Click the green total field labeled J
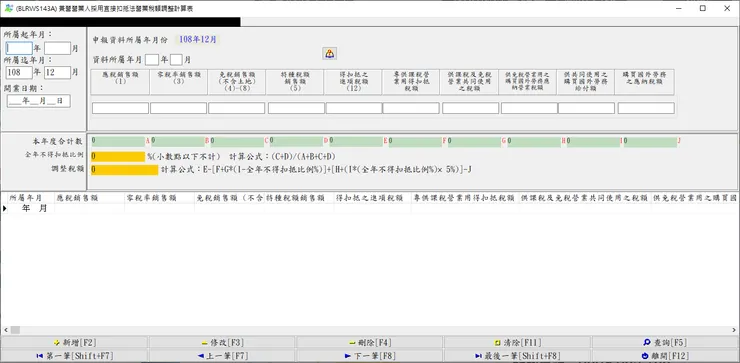The width and height of the screenshot is (740, 363). pyautogui.click(x=650, y=142)
